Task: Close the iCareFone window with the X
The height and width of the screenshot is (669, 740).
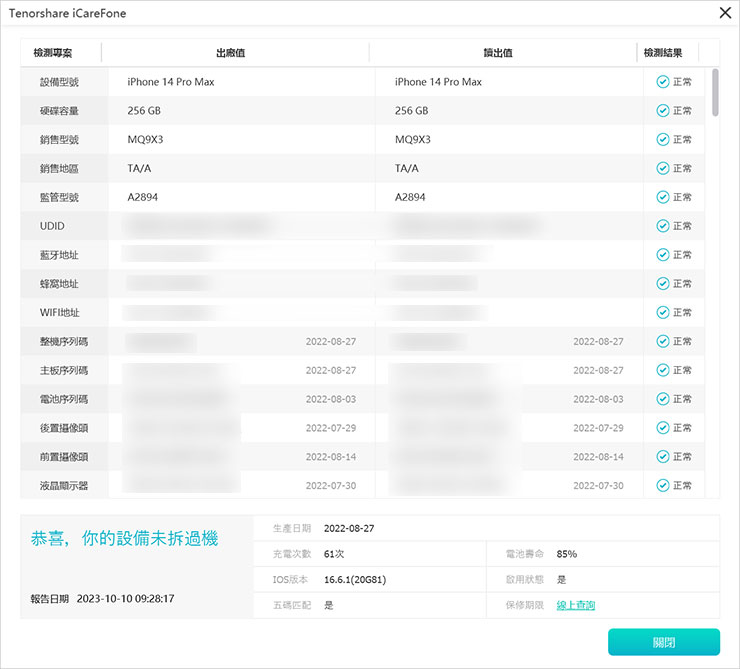Action: (725, 13)
